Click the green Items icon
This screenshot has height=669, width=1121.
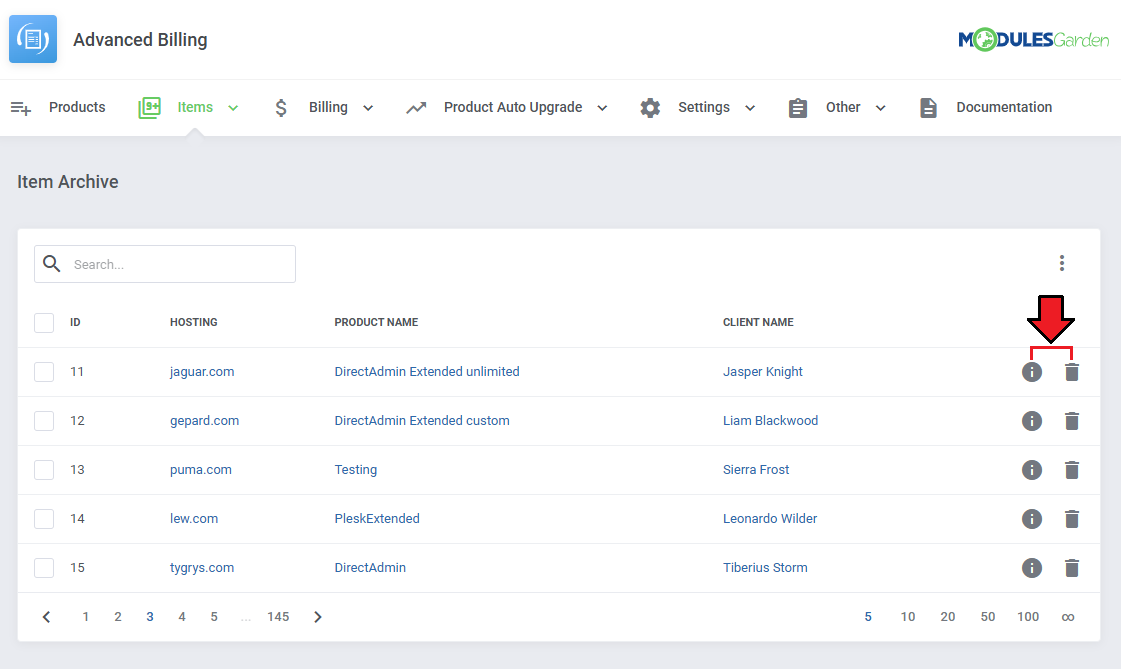point(149,108)
